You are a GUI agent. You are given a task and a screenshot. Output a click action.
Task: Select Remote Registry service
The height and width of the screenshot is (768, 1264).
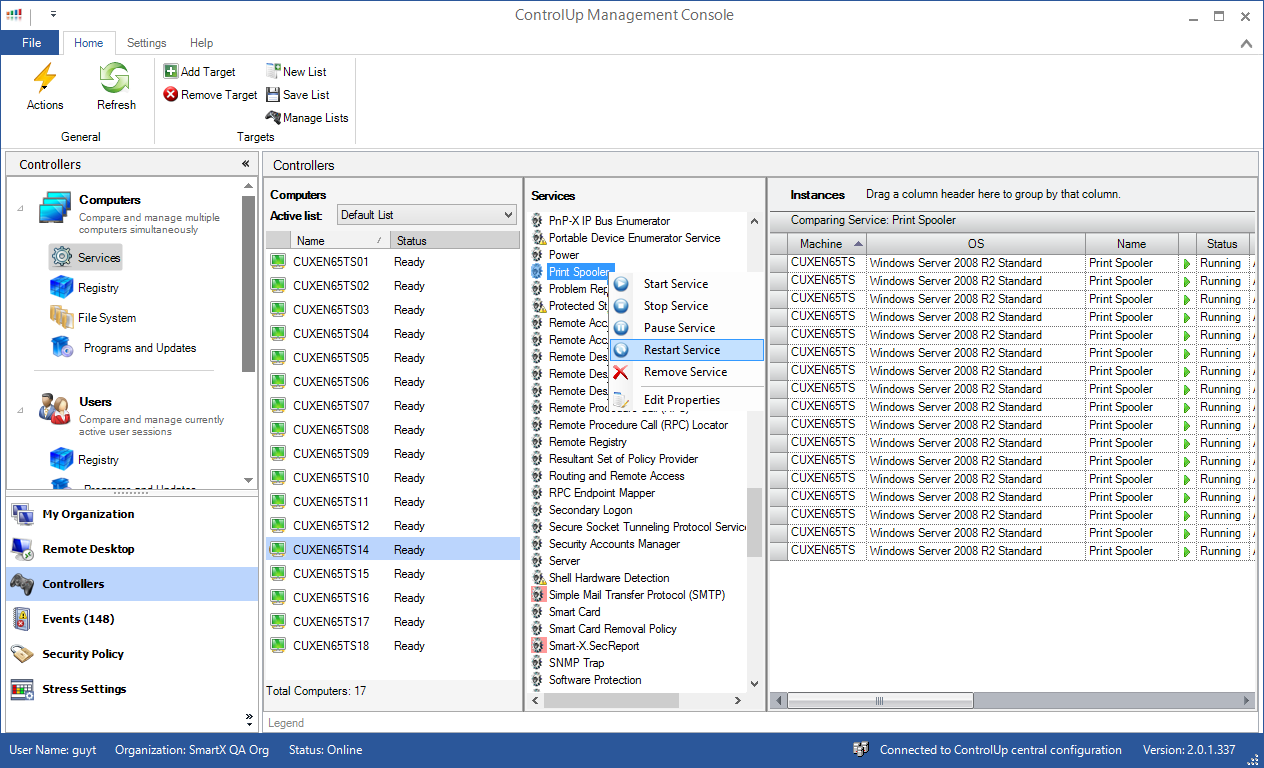[x=588, y=442]
